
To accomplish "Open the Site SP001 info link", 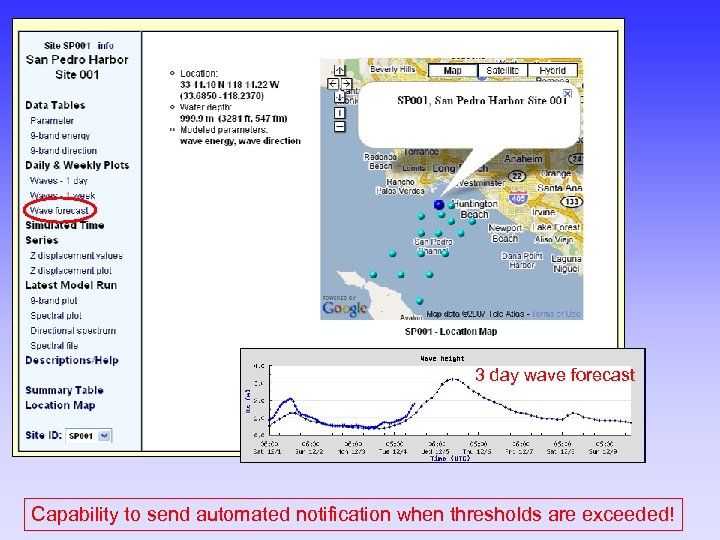I will point(106,45).
